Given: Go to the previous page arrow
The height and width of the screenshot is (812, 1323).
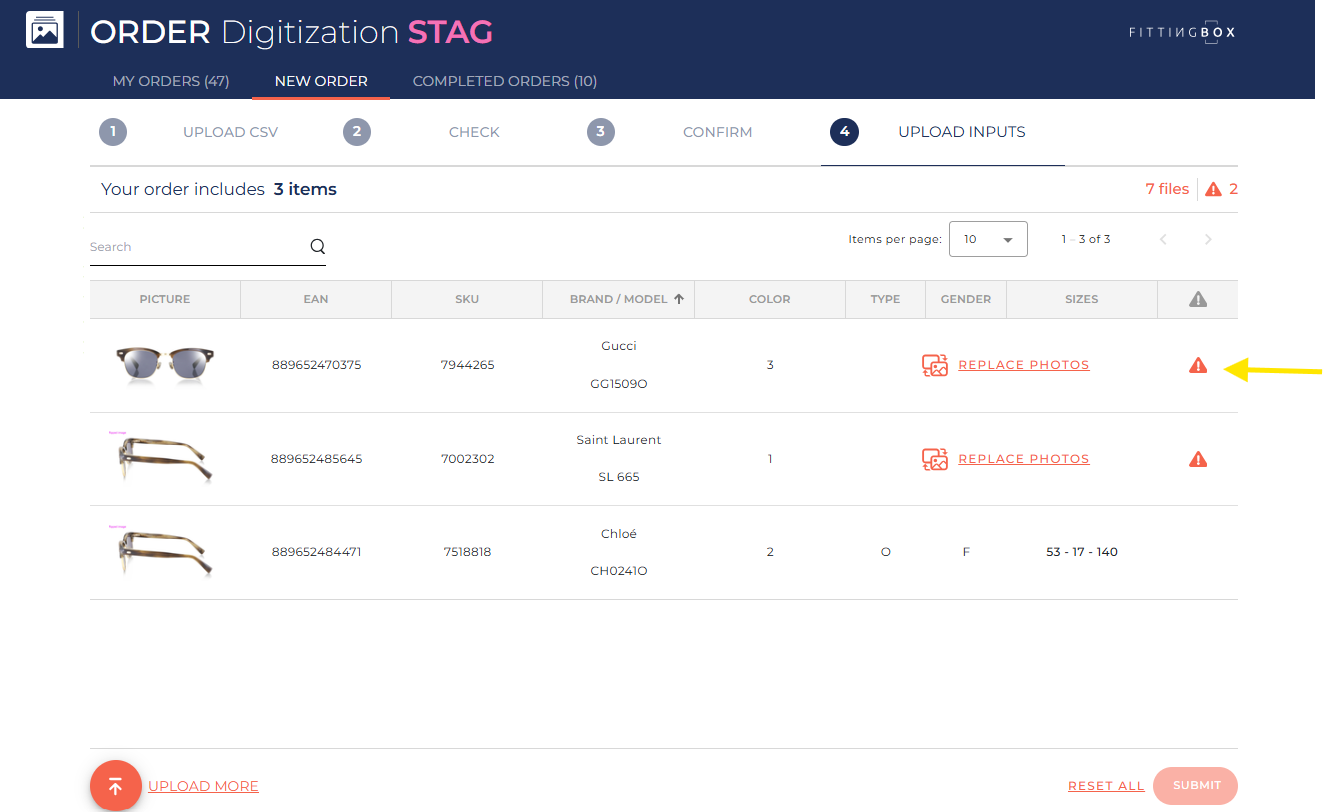Looking at the screenshot, I should (1163, 239).
